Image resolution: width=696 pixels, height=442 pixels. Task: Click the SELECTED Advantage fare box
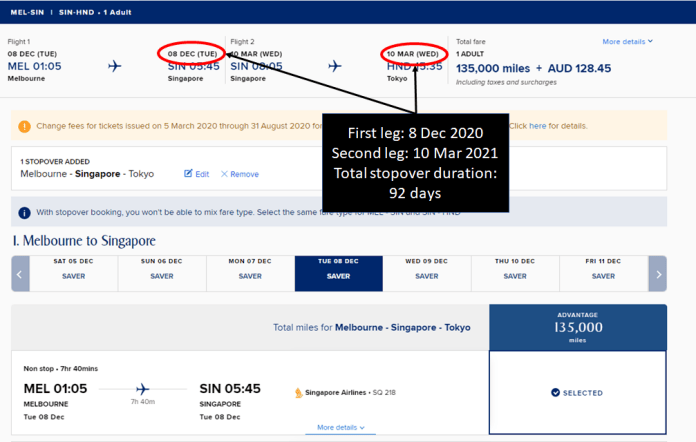click(x=577, y=393)
